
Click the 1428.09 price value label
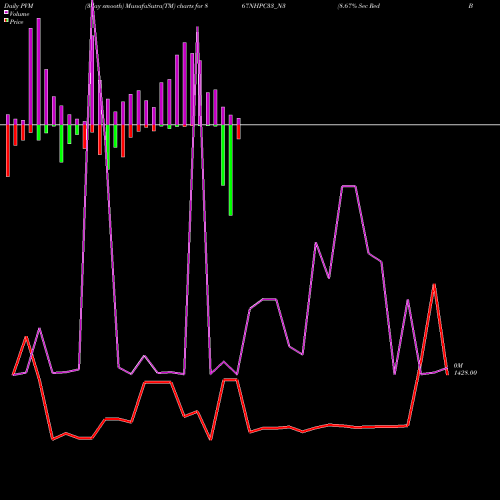(x=466, y=373)
